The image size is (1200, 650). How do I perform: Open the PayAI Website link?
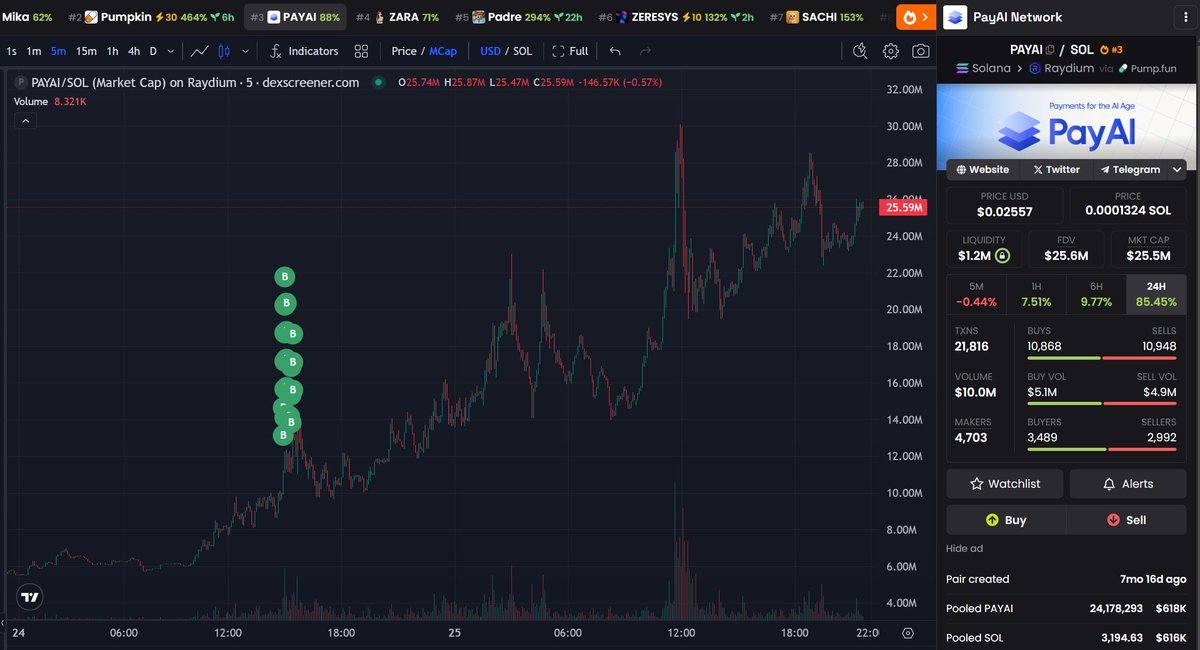(982, 170)
